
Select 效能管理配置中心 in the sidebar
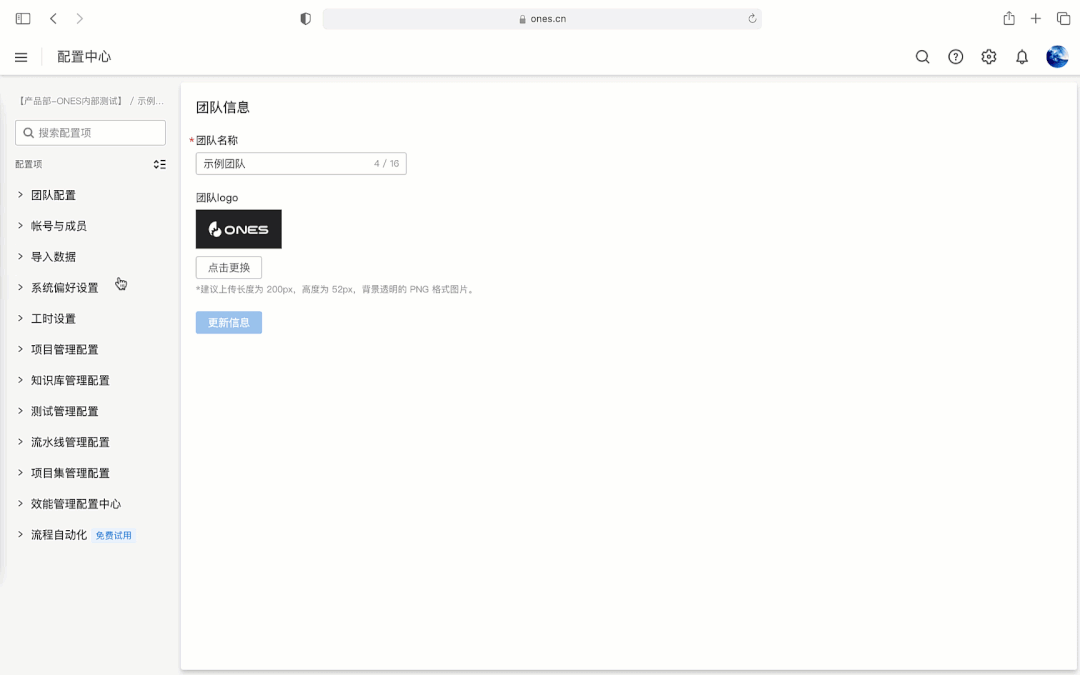tap(76, 504)
